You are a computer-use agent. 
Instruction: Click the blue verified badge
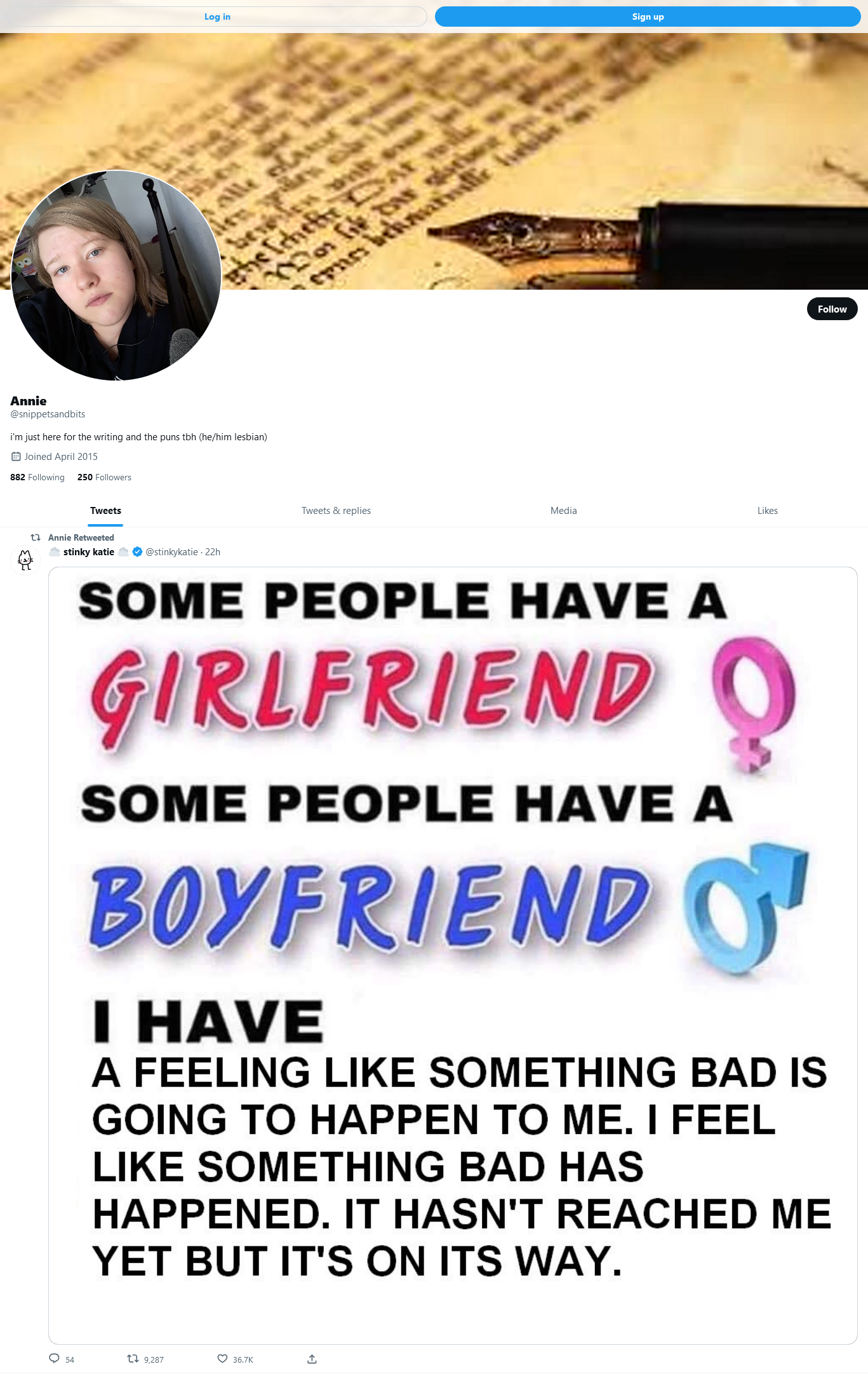point(137,551)
